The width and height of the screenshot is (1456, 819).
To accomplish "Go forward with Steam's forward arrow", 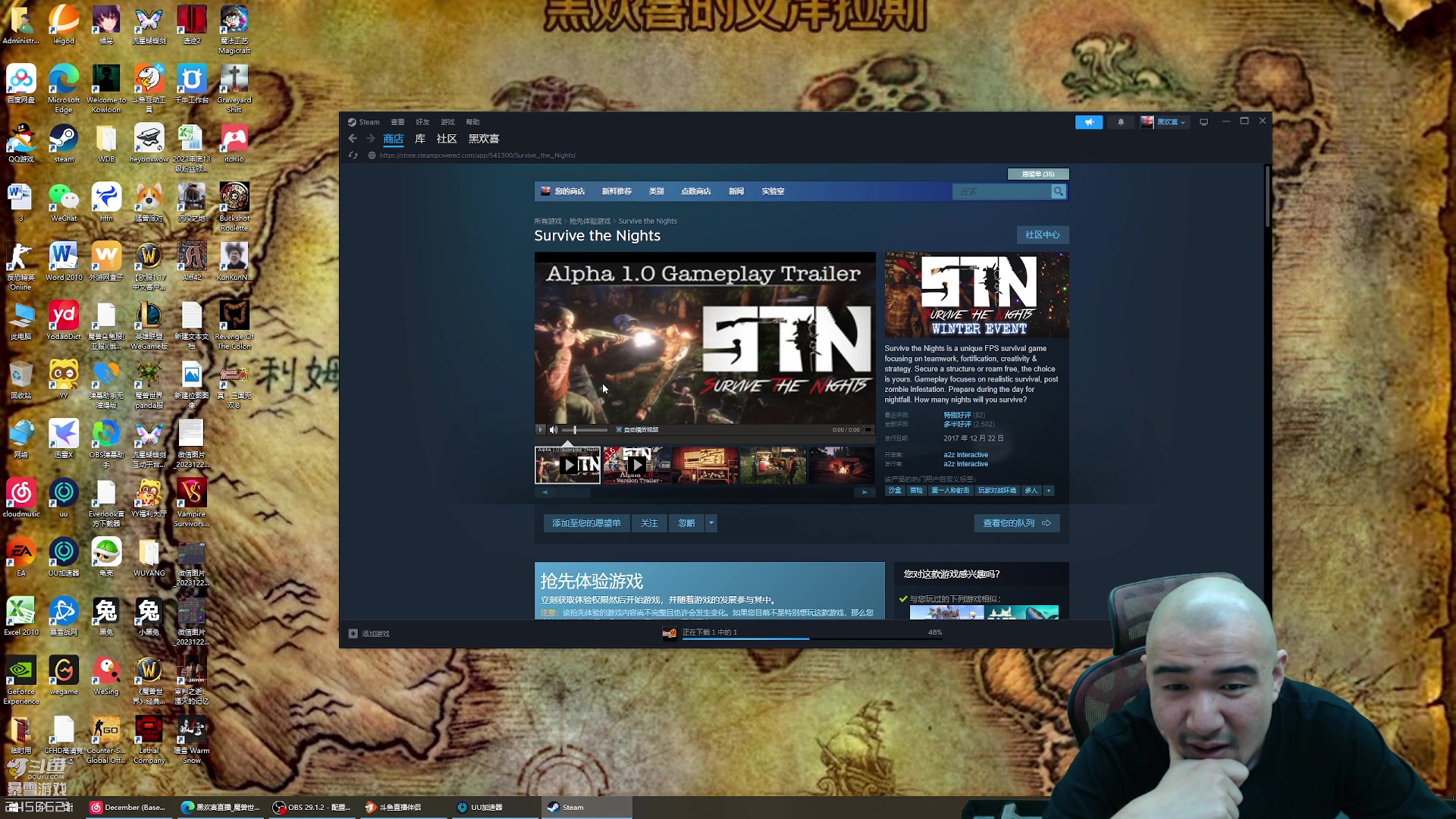I will (371, 139).
